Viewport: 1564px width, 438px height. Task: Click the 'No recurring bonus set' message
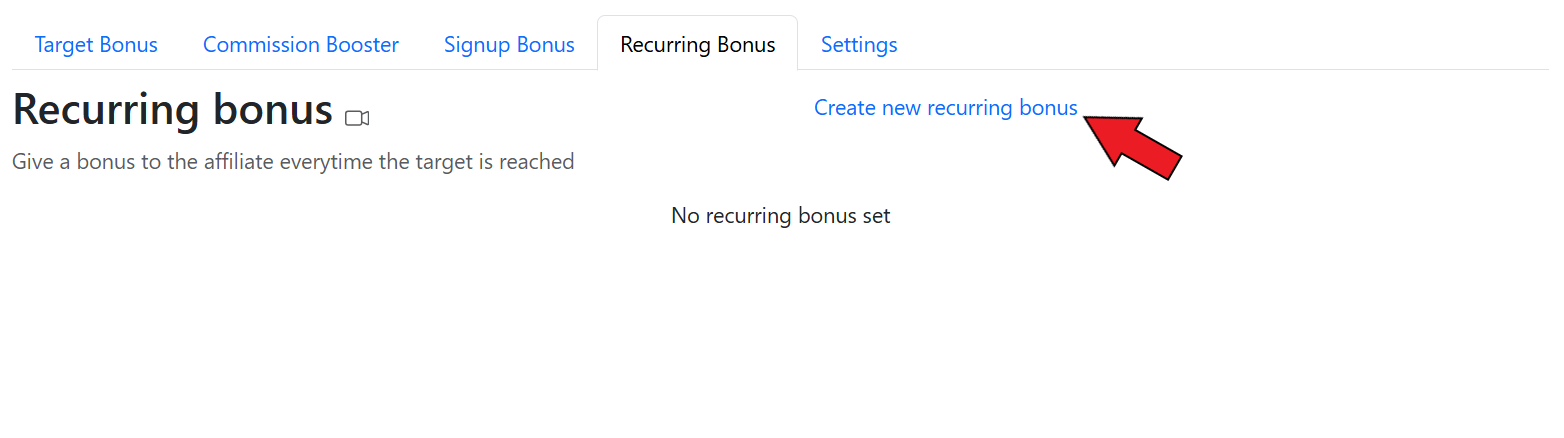(x=780, y=216)
